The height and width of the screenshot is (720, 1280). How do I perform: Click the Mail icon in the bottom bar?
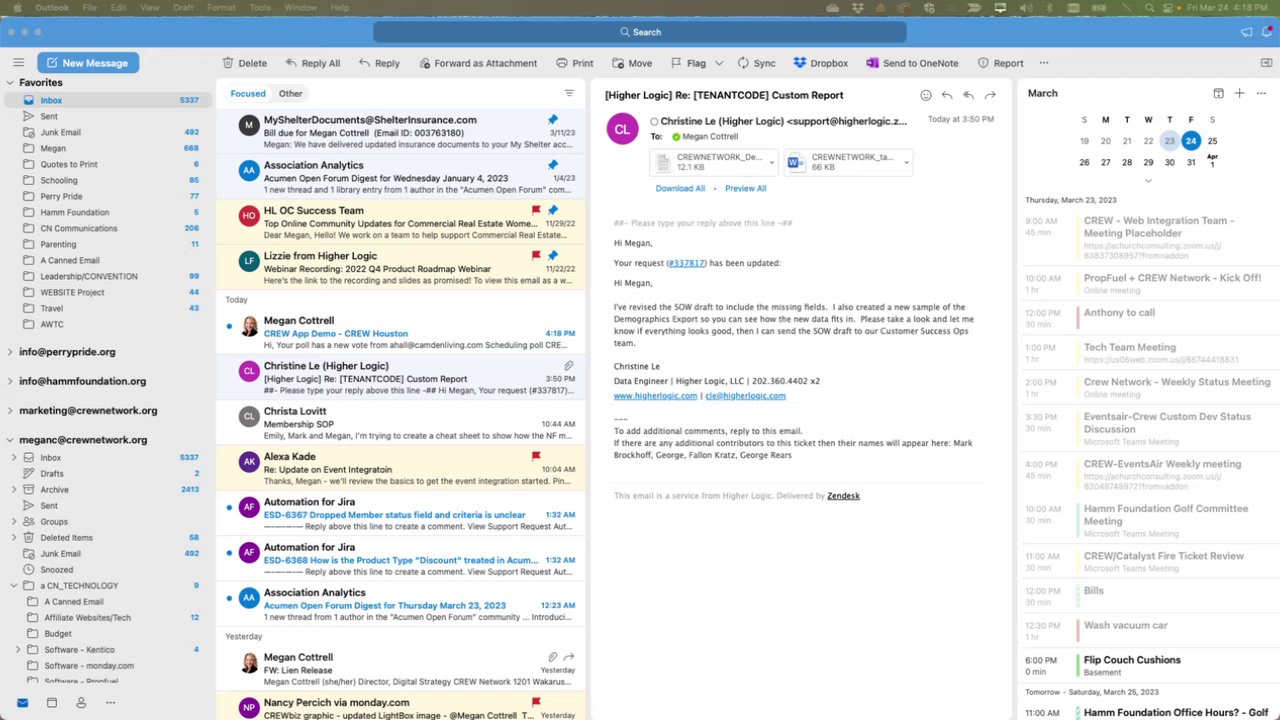pos(22,703)
